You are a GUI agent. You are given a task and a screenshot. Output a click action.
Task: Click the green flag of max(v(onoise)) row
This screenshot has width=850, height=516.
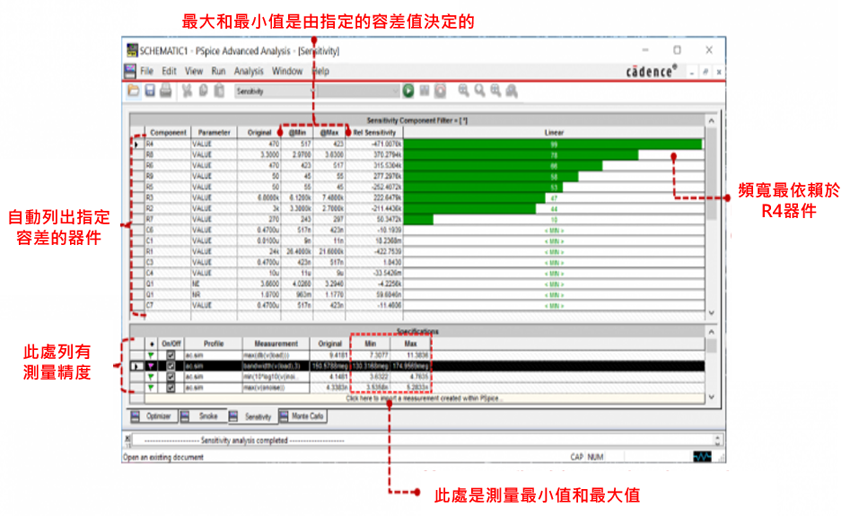[x=151, y=388]
